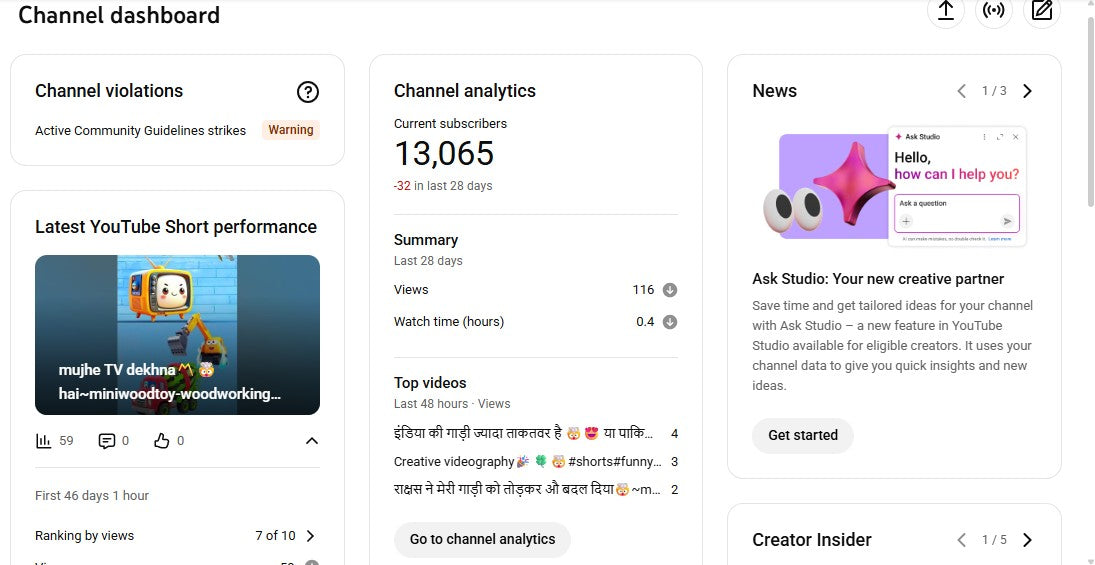Show next Creator Insider item
Viewport: 1095px width, 565px height.
point(1027,540)
